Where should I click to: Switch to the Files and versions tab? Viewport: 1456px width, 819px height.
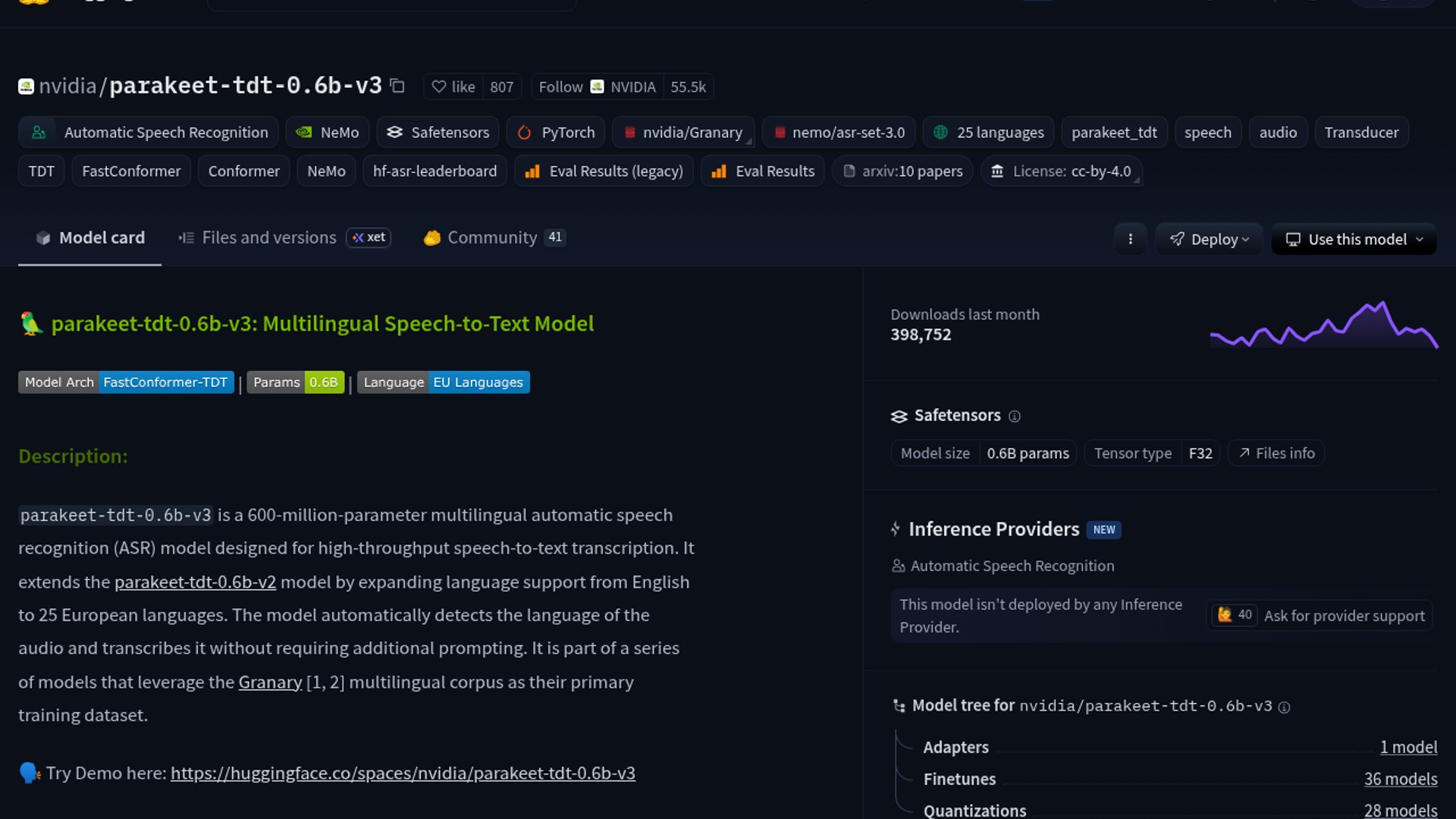pyautogui.click(x=268, y=238)
